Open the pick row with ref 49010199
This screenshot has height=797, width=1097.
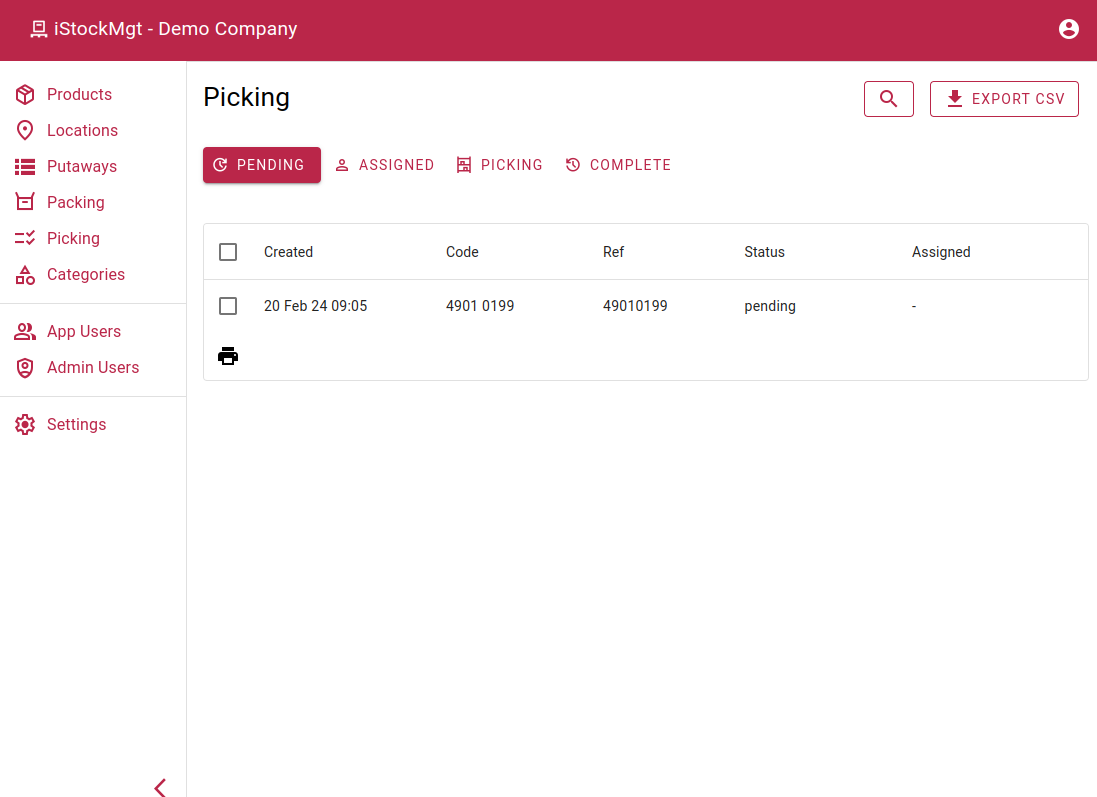(635, 306)
